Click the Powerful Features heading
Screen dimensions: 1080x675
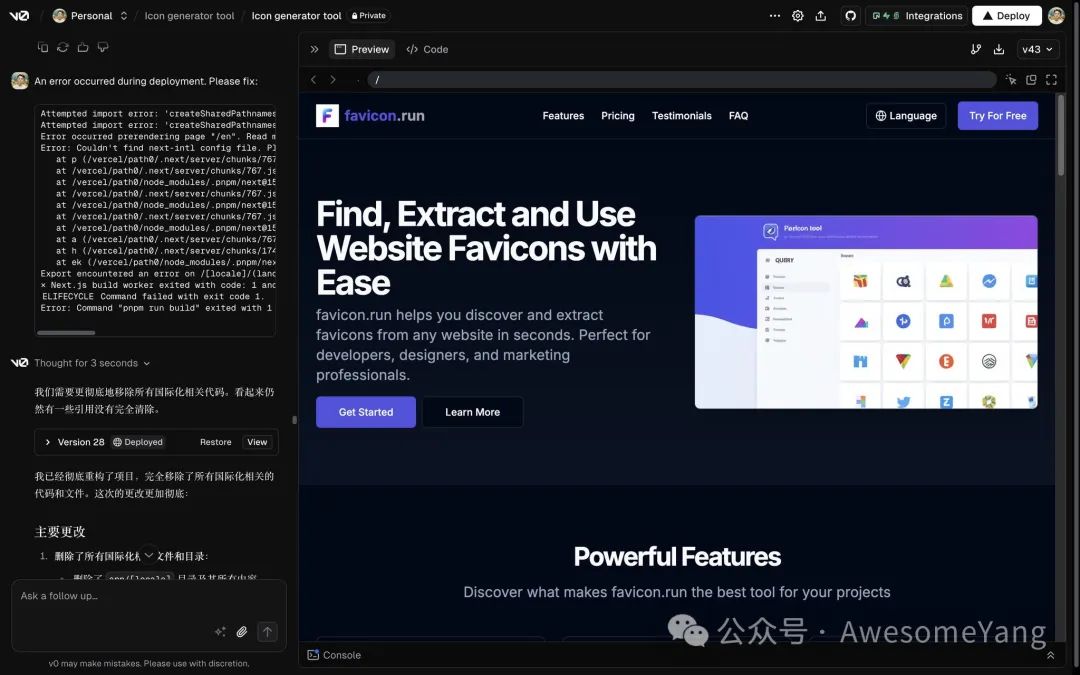tap(677, 557)
